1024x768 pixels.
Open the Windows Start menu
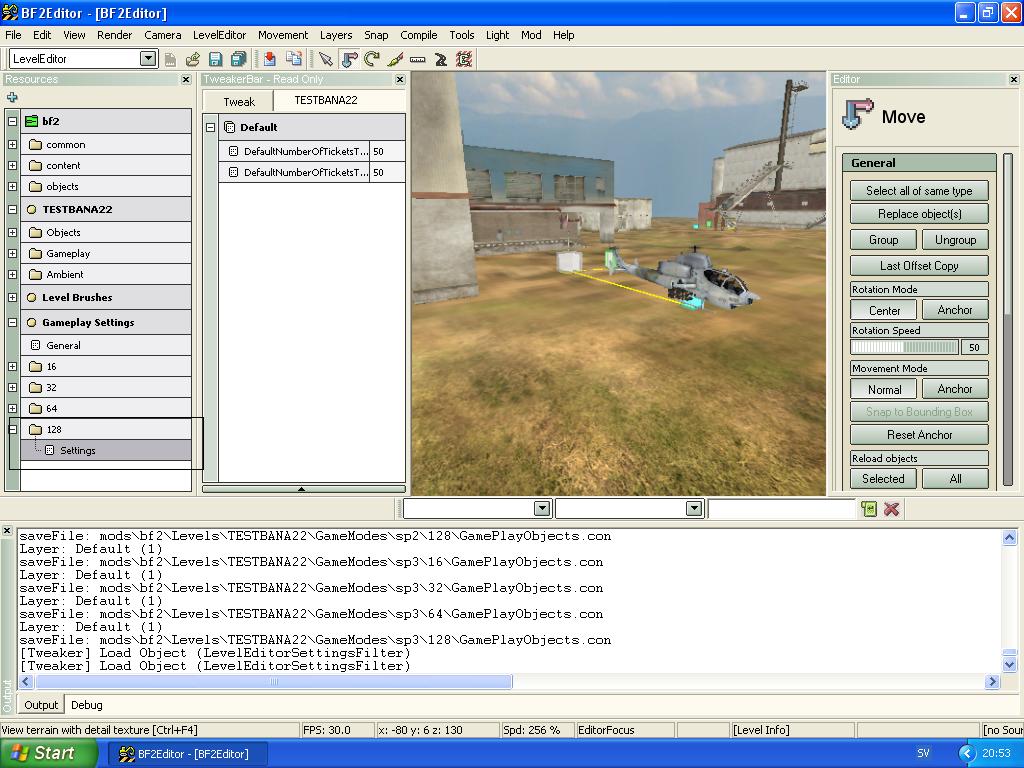pos(48,754)
